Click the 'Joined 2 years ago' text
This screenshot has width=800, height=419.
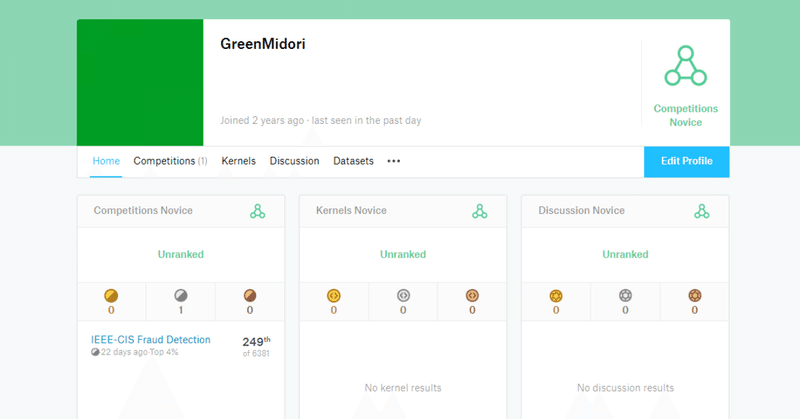262,120
